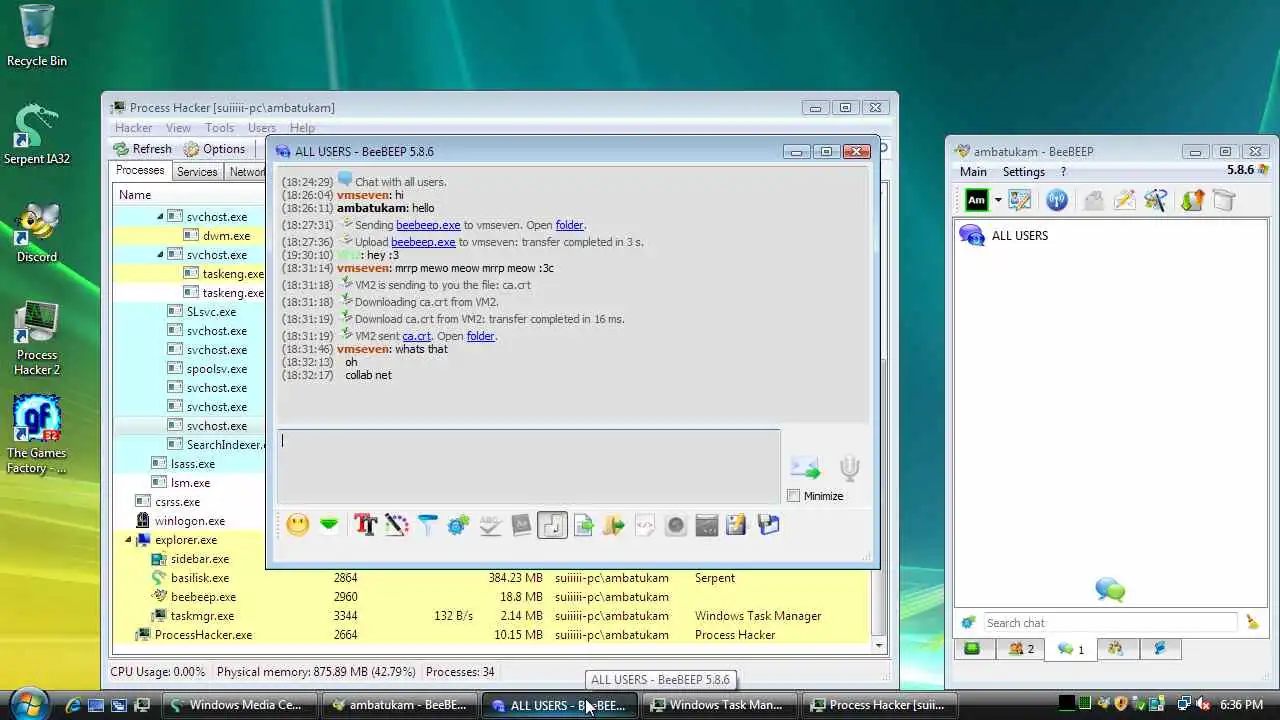The height and width of the screenshot is (720, 1280).
Task: Click the send message arrow icon
Action: click(805, 467)
